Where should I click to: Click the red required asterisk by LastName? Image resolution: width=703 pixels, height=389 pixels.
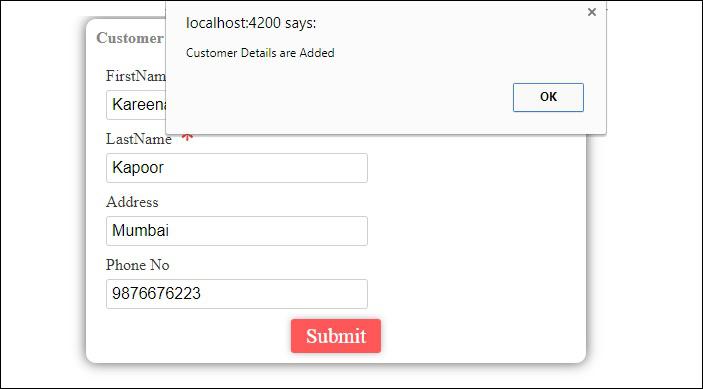pos(187,138)
